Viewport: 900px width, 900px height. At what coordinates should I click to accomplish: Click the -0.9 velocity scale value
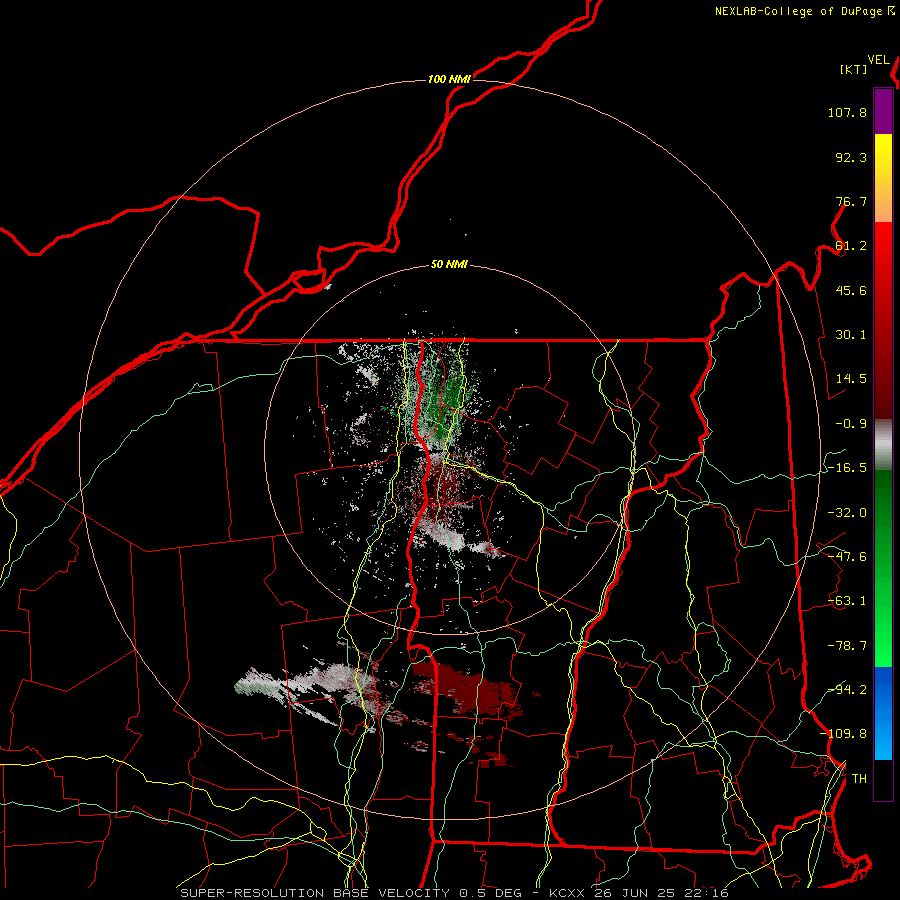(x=851, y=424)
